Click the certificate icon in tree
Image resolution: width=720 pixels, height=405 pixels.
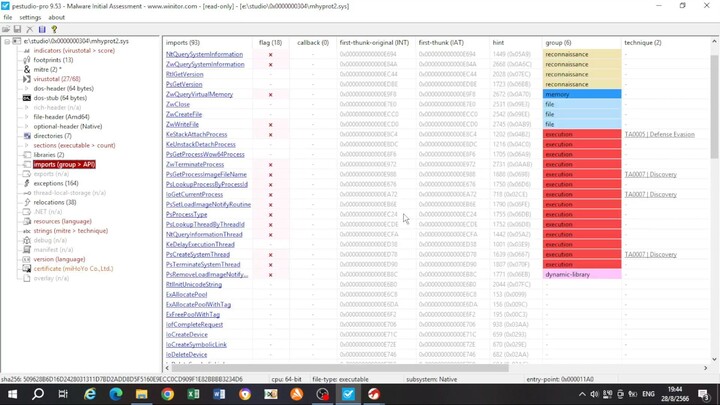point(27,269)
